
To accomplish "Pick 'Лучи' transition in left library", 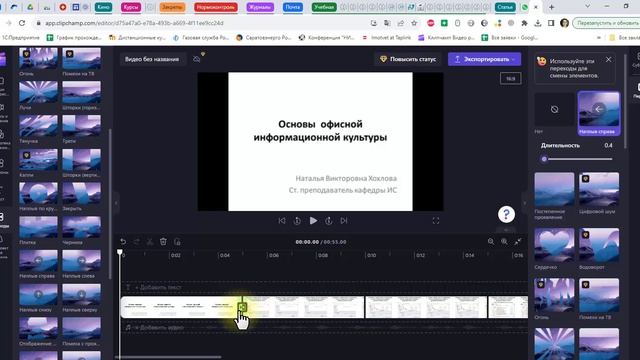I will [38, 92].
